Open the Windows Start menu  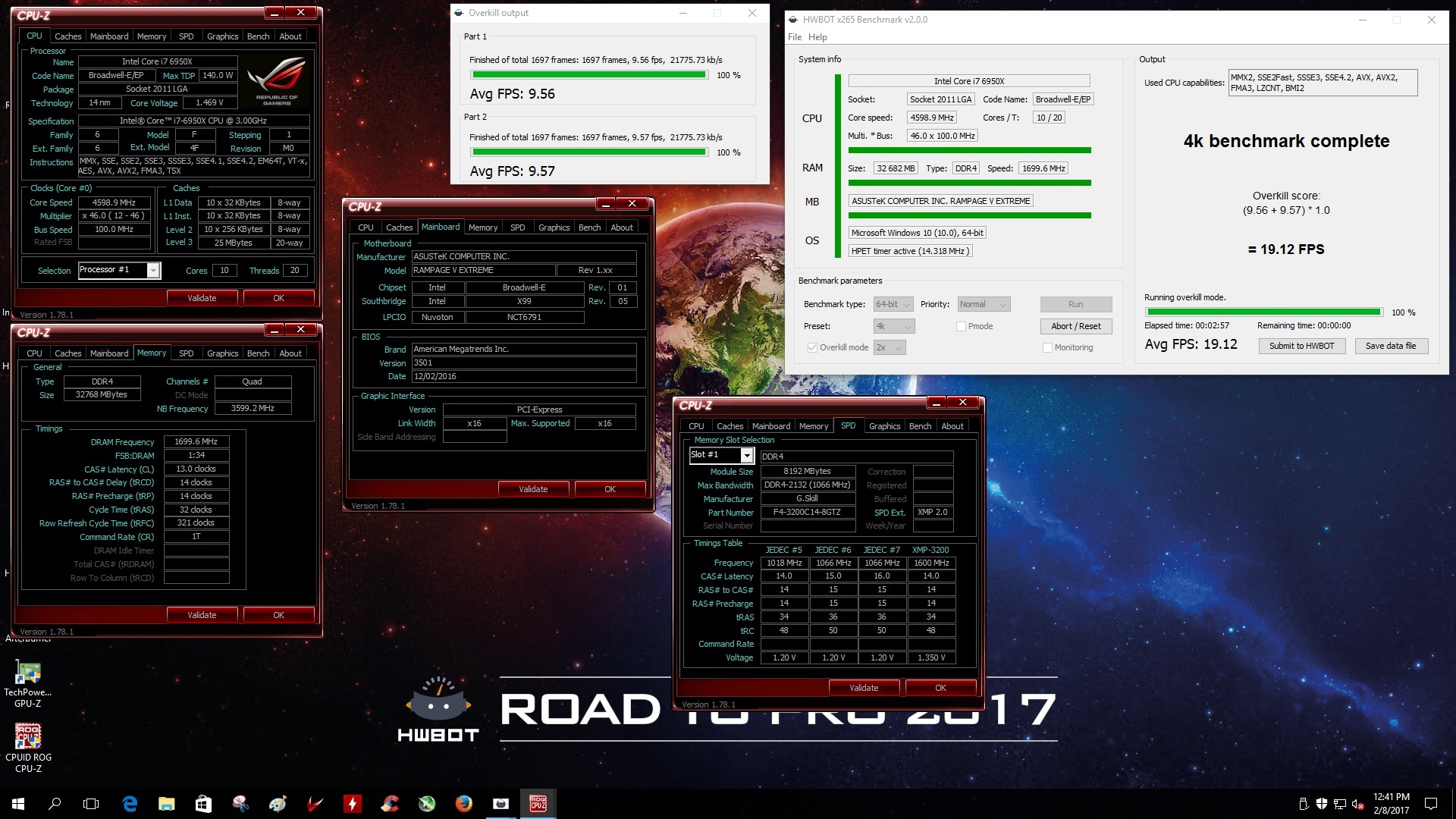click(18, 804)
